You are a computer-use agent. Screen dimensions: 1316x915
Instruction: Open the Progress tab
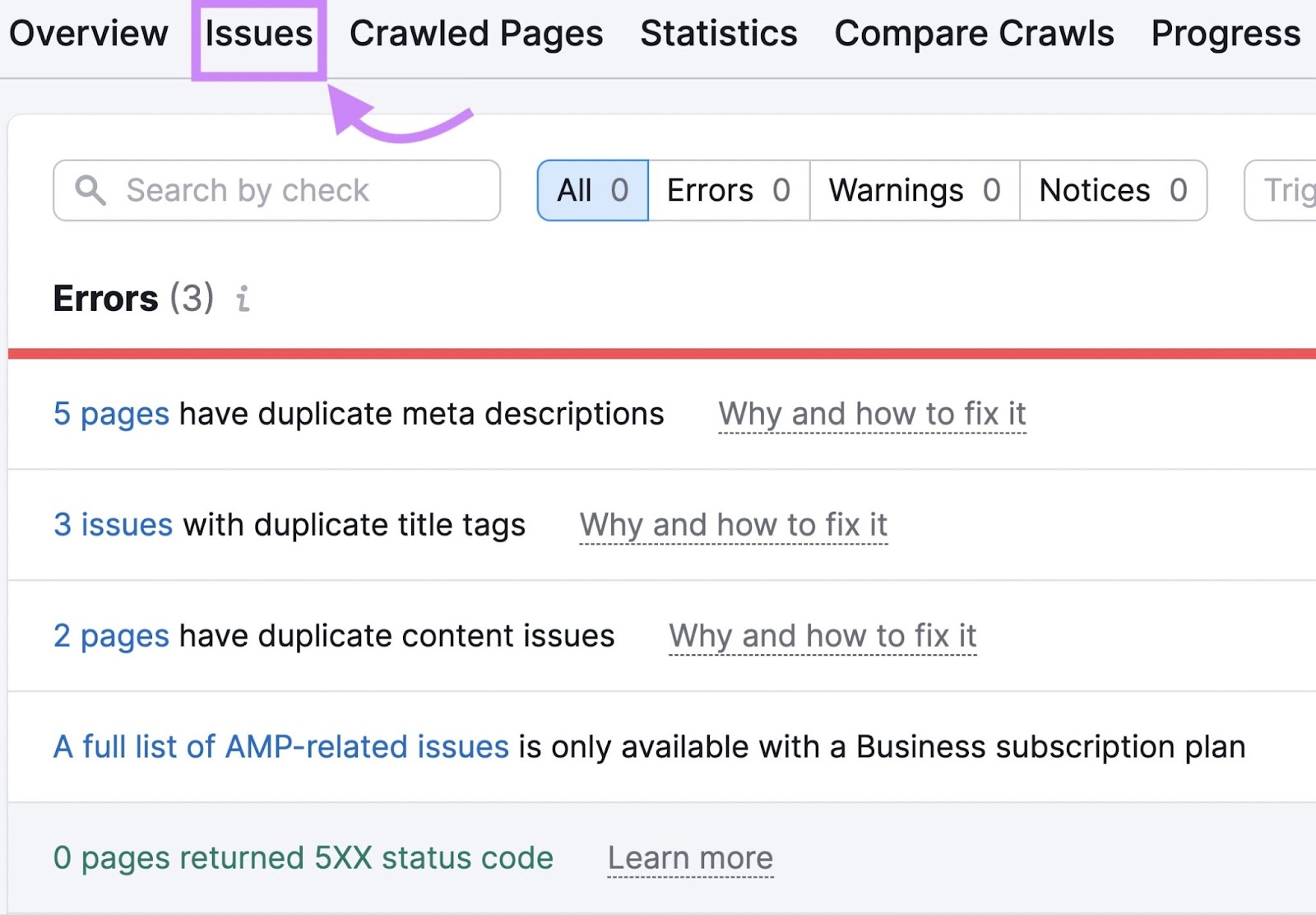1225,34
